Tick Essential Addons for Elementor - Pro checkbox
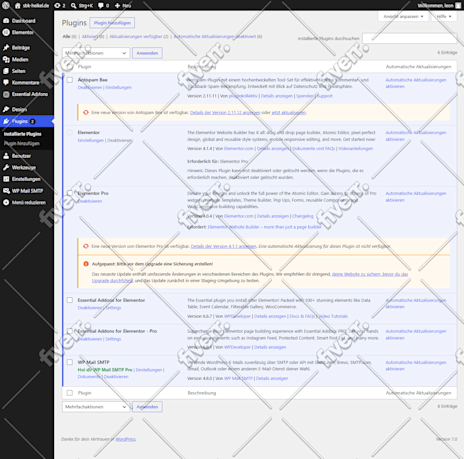Viewport: 464px width, 459px height. click(70, 331)
